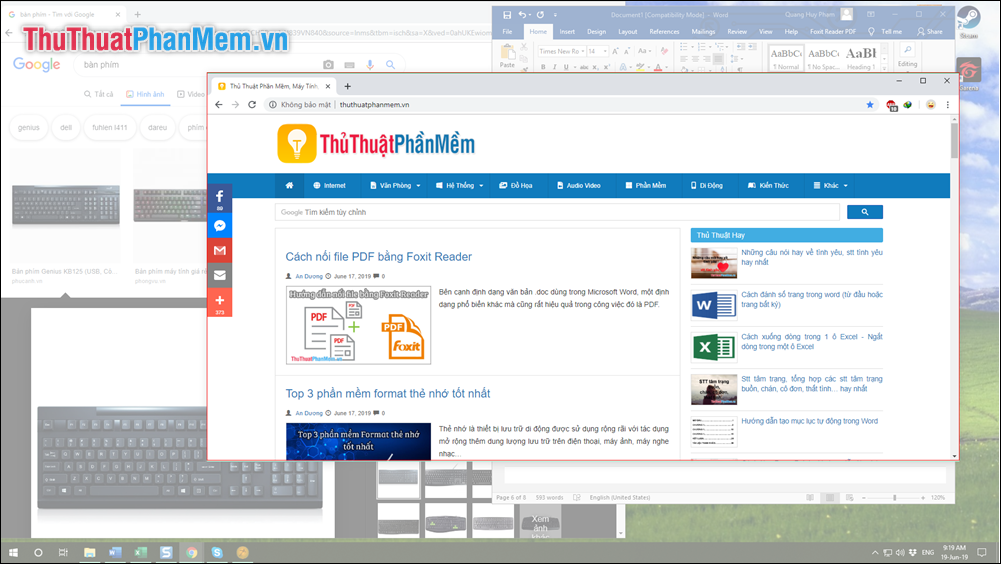Go to home icon in site navigation
Viewport: 1001px width, 564px height.
290,185
